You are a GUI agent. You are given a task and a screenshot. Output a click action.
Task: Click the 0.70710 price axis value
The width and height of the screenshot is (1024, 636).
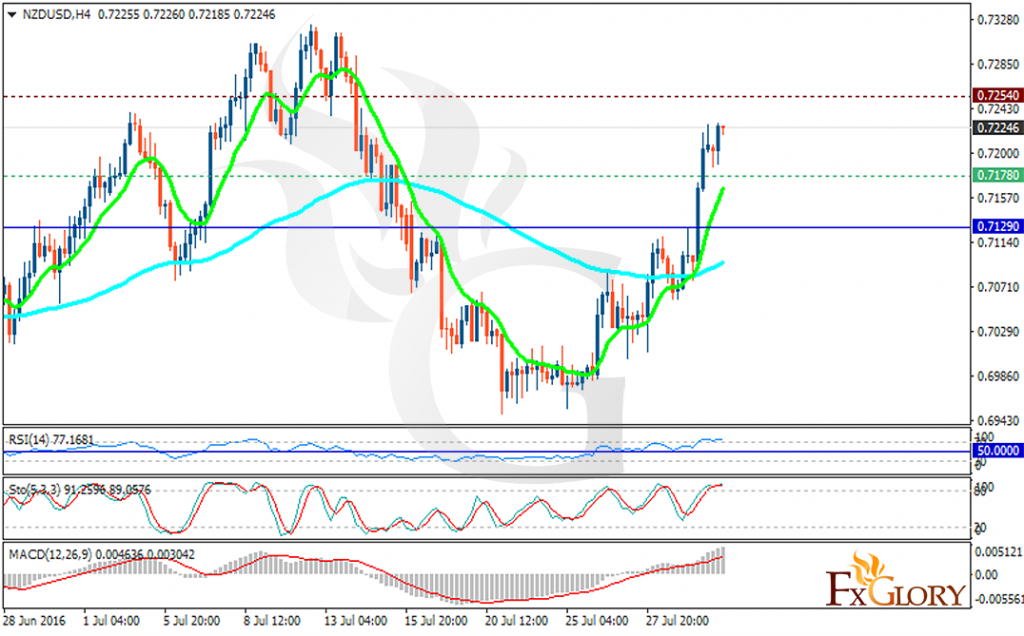tap(998, 287)
